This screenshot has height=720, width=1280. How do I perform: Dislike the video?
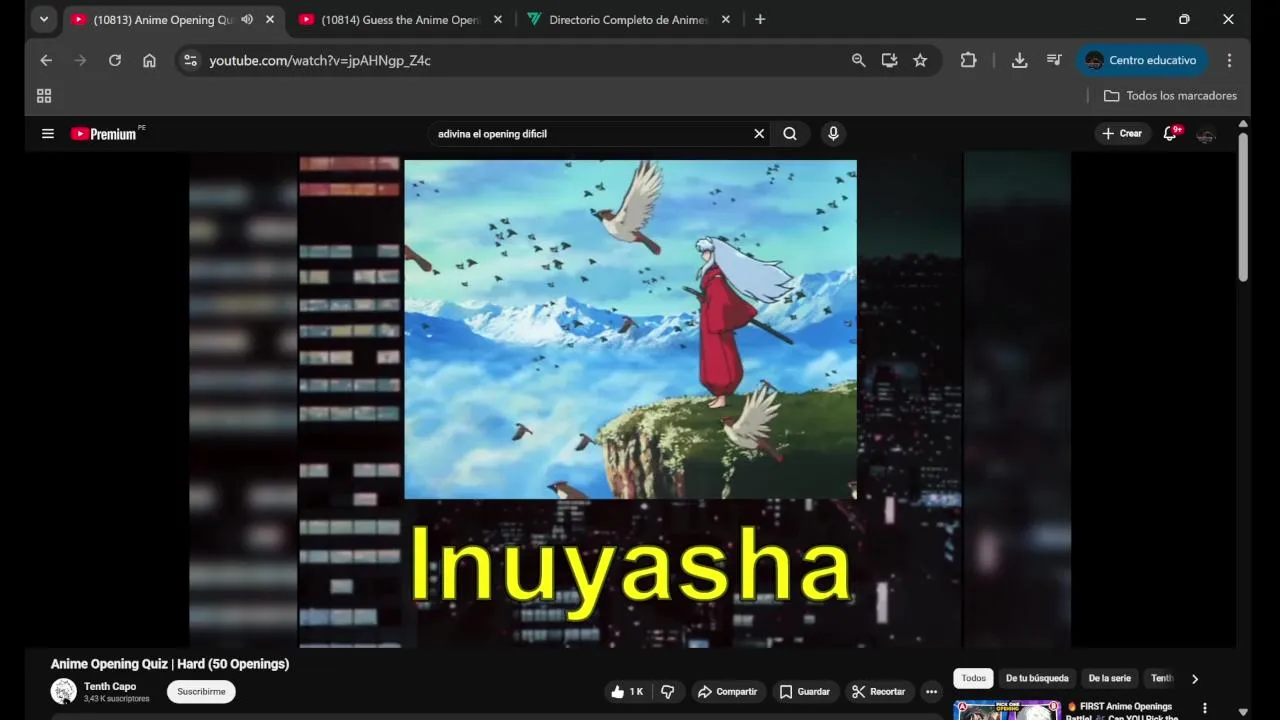(668, 691)
